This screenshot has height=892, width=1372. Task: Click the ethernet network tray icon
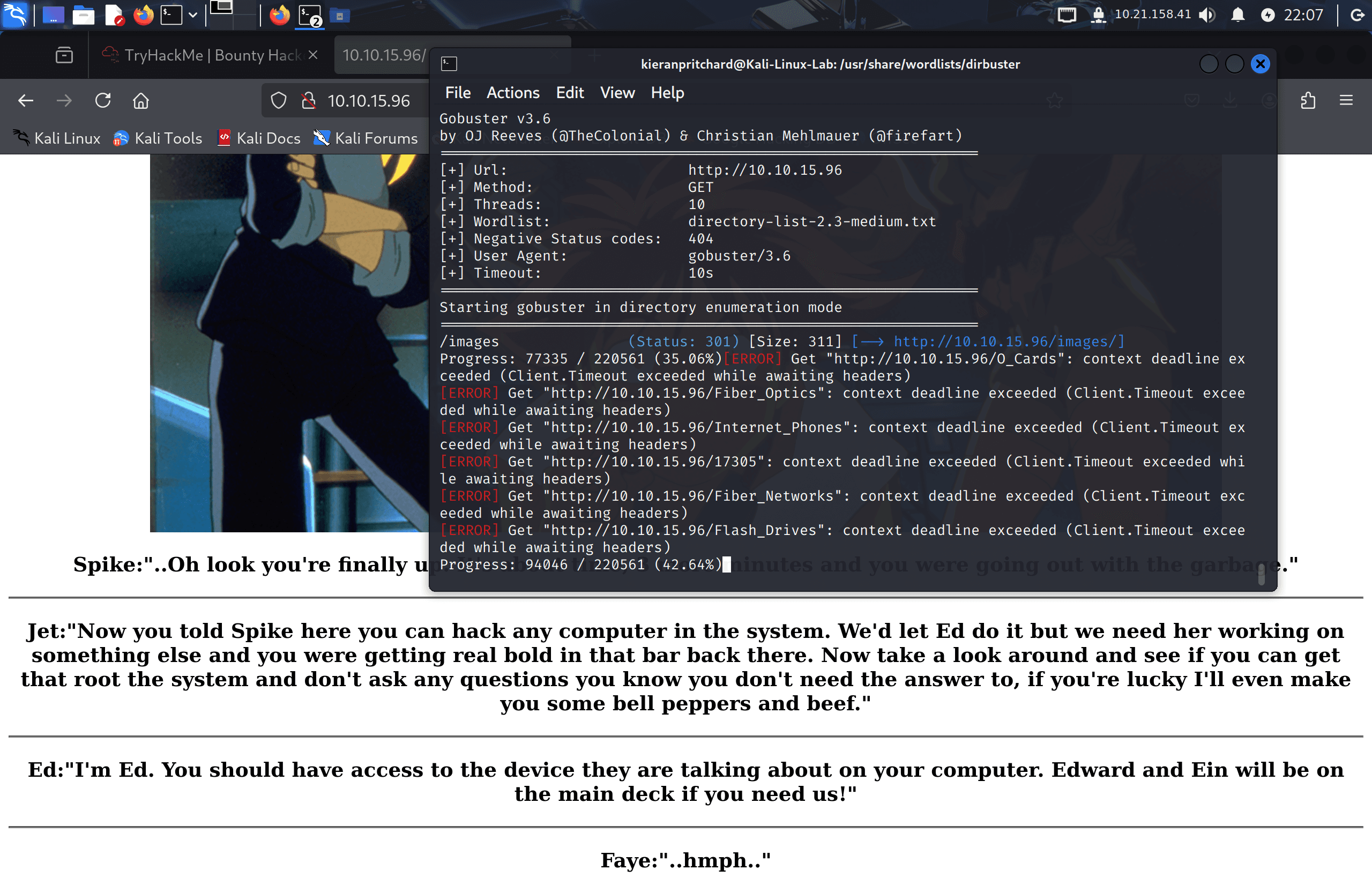[x=1067, y=14]
